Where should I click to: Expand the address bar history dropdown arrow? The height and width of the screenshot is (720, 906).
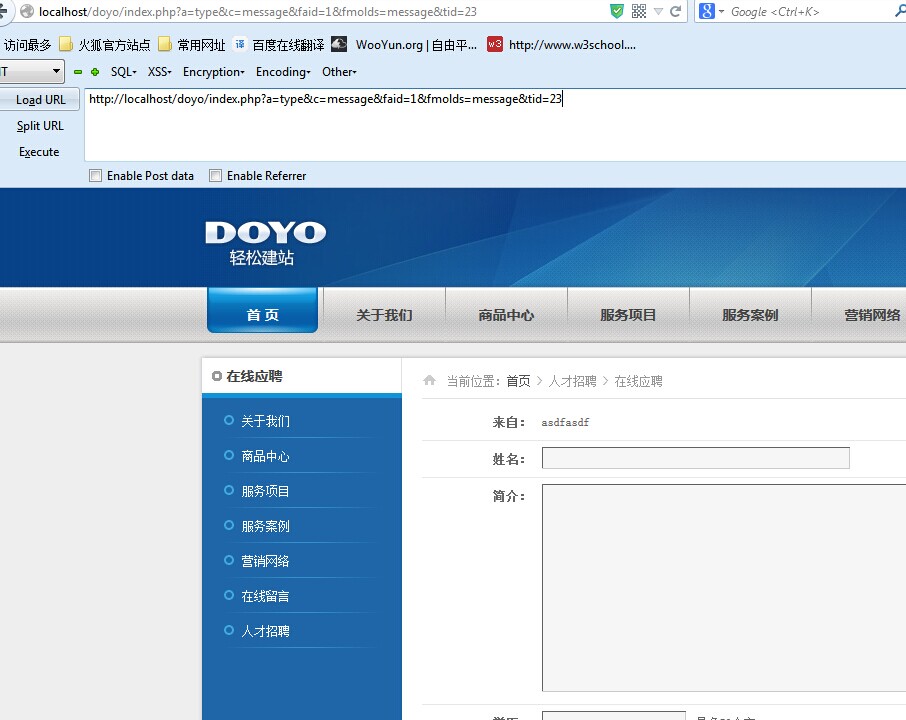(x=658, y=11)
